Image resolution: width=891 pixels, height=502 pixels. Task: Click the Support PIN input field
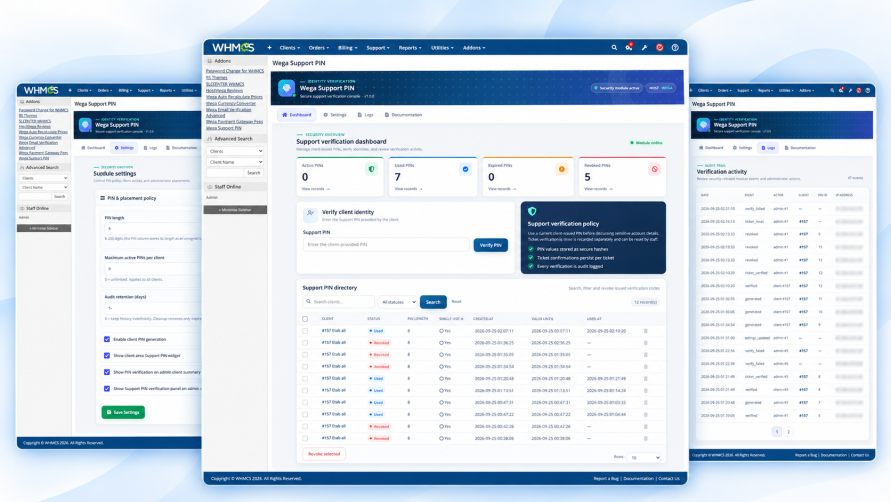(386, 244)
